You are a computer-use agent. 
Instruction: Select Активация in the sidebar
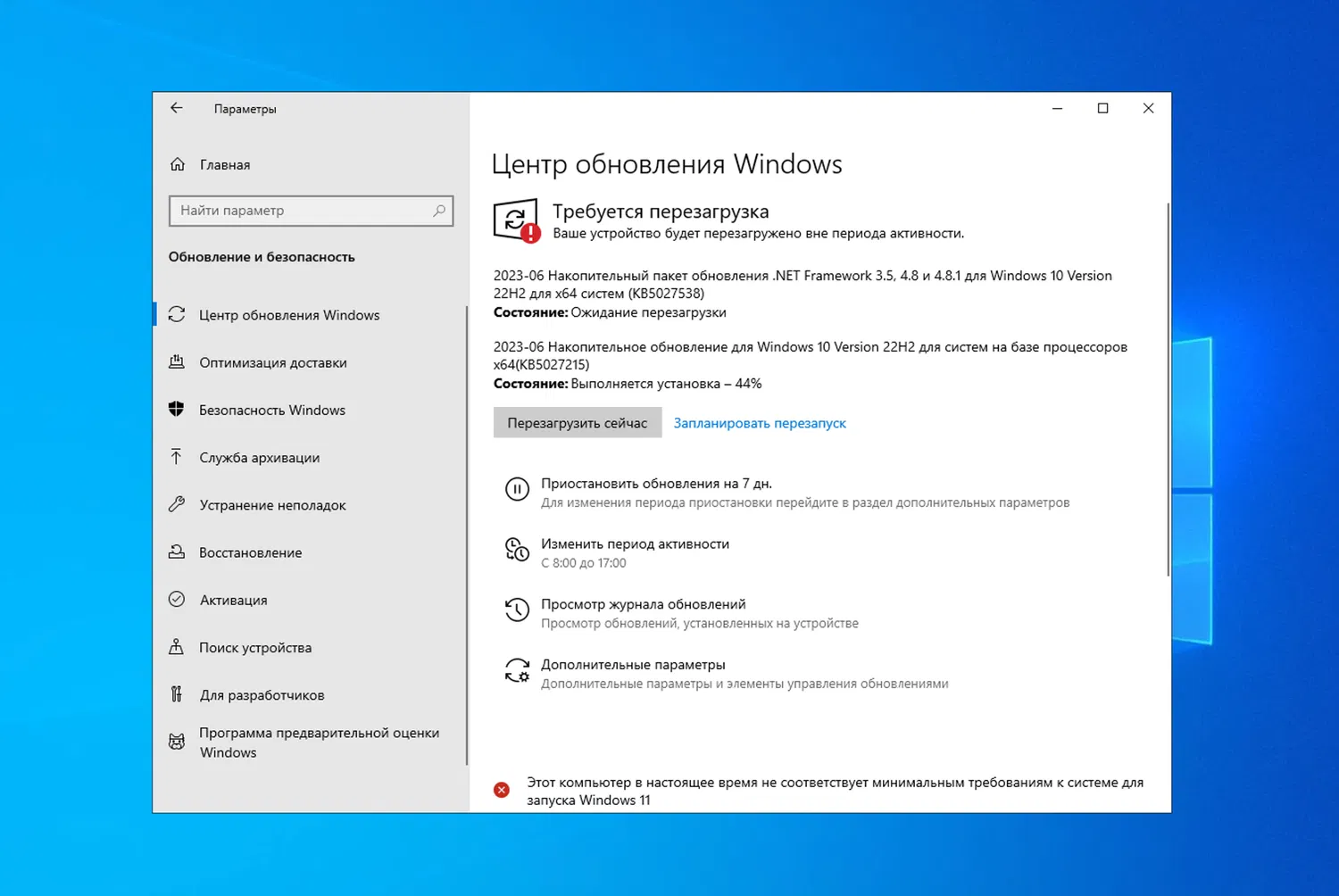pyautogui.click(x=233, y=600)
